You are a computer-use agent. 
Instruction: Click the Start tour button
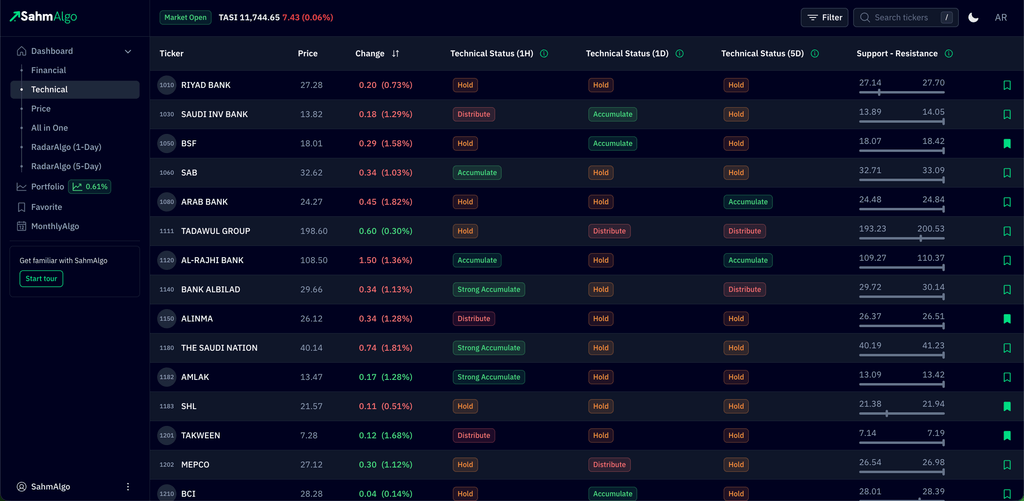(41, 279)
